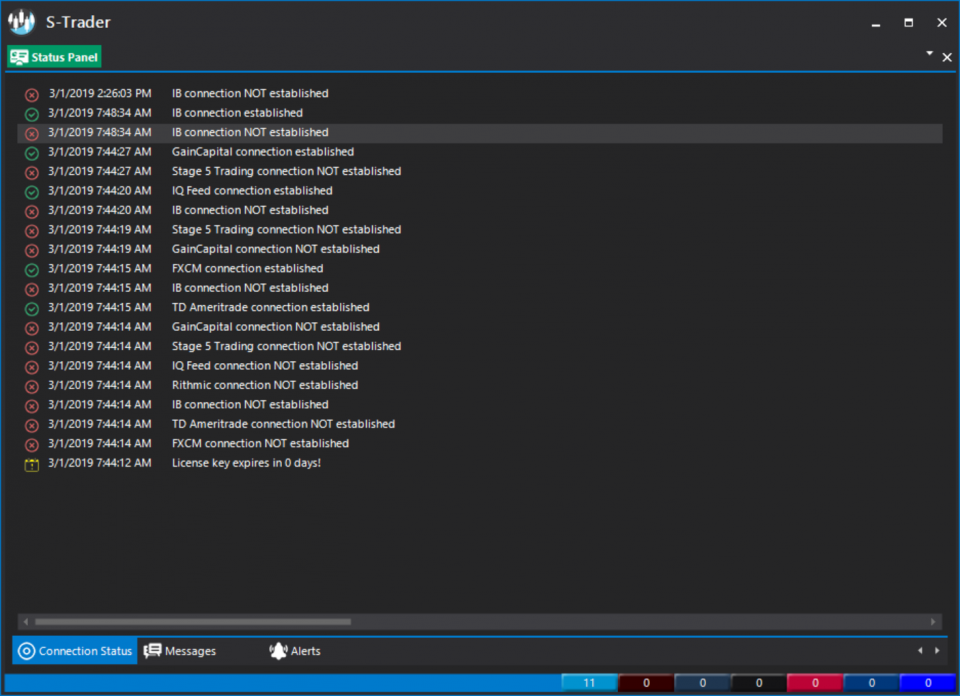Click error icon of 7:44:19 Stage 5 Trading row
The height and width of the screenshot is (696, 960).
click(32, 231)
